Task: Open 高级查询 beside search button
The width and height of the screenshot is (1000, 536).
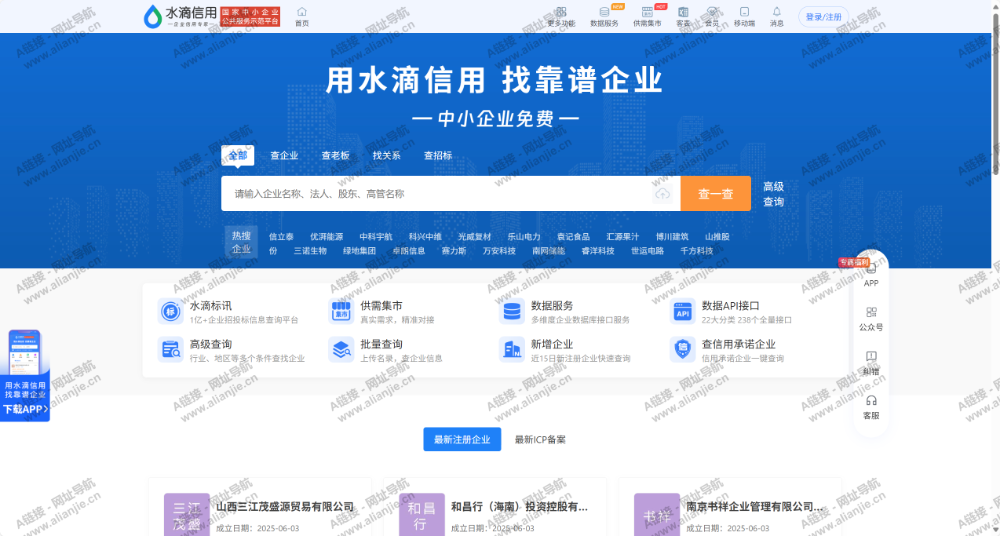Action: (x=774, y=194)
